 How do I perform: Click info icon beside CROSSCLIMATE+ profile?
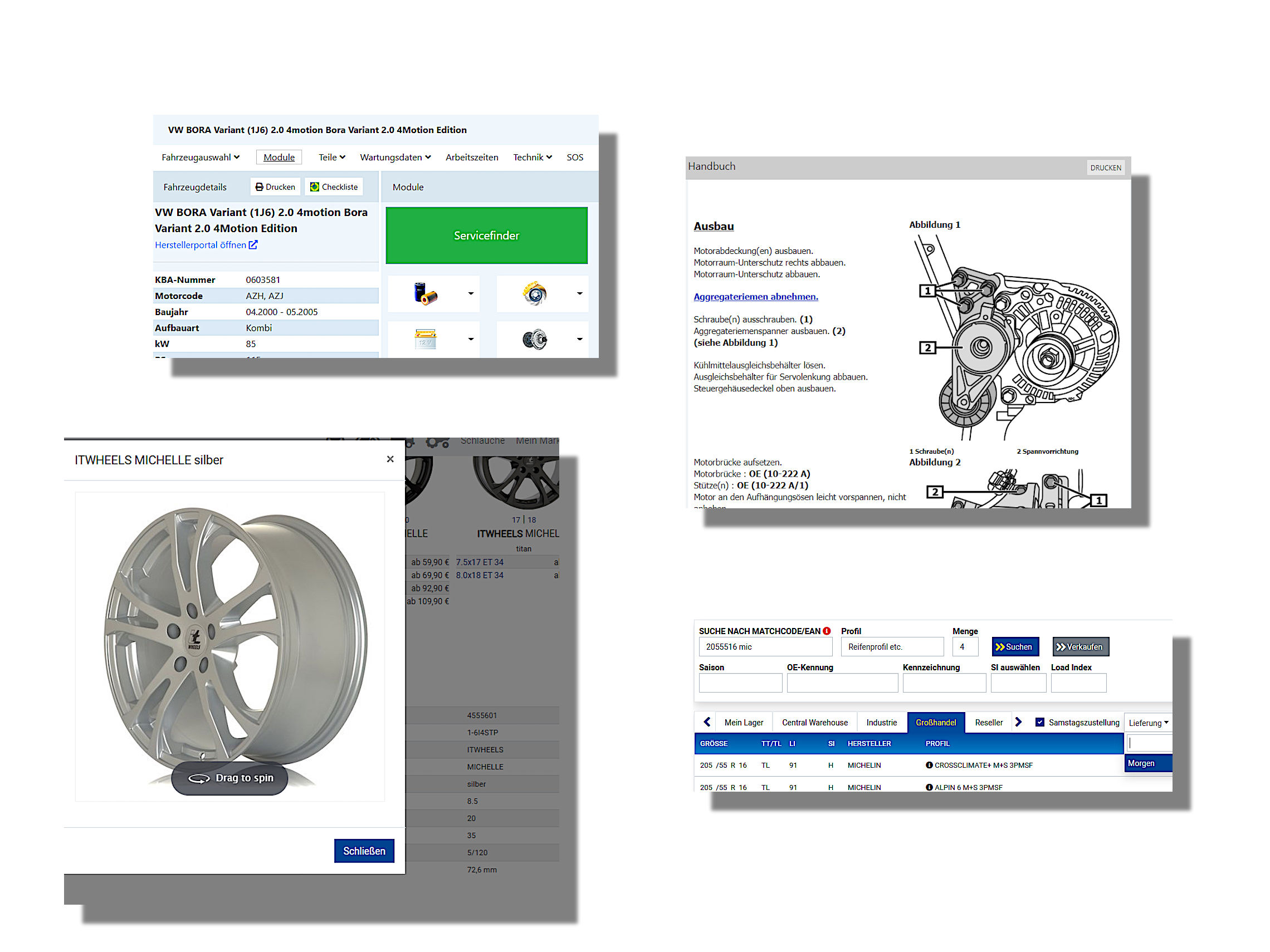(x=929, y=765)
